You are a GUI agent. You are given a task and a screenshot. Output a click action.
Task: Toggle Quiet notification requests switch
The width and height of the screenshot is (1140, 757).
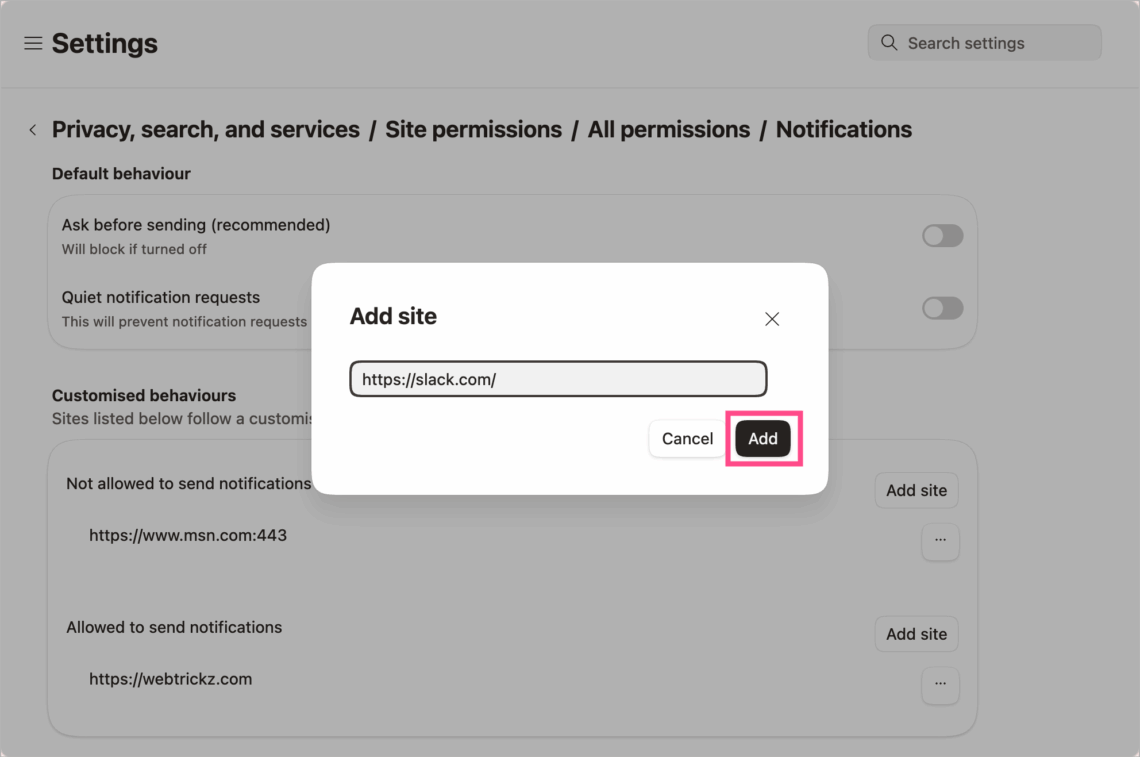(942, 308)
